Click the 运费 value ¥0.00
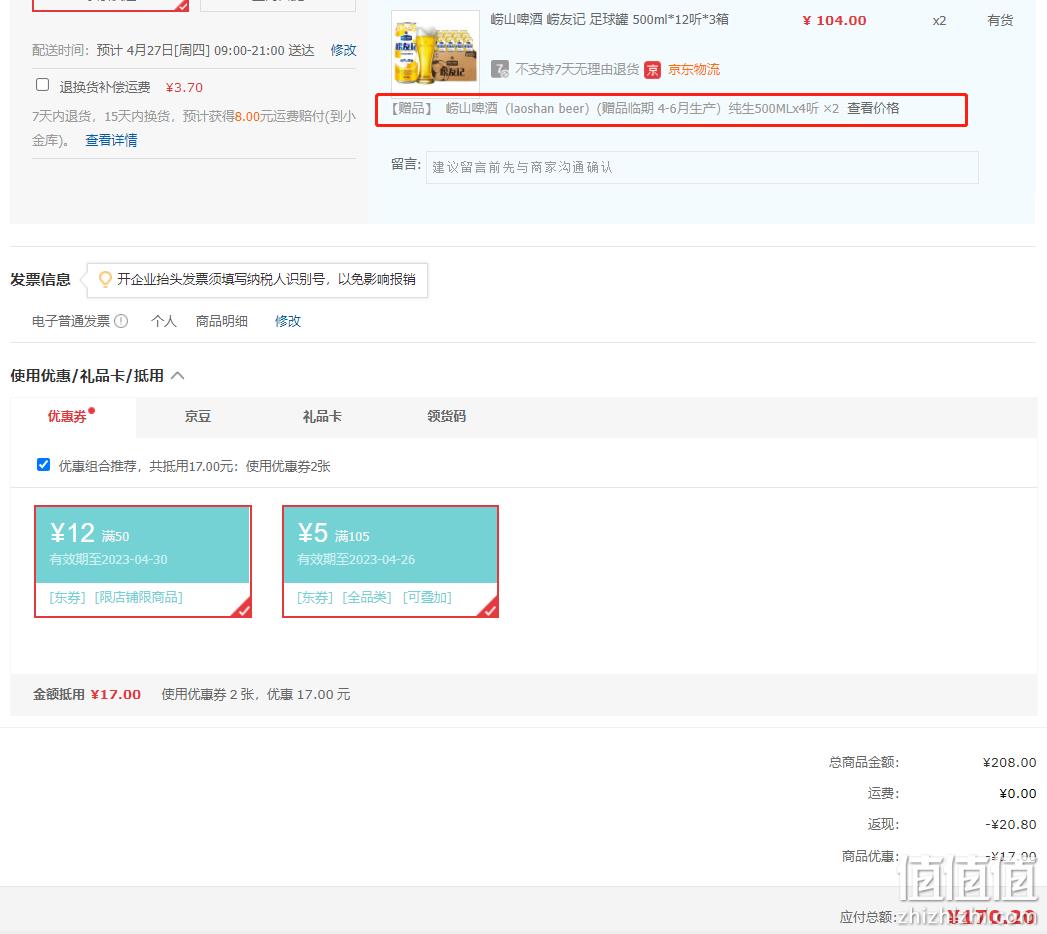 [x=1018, y=793]
